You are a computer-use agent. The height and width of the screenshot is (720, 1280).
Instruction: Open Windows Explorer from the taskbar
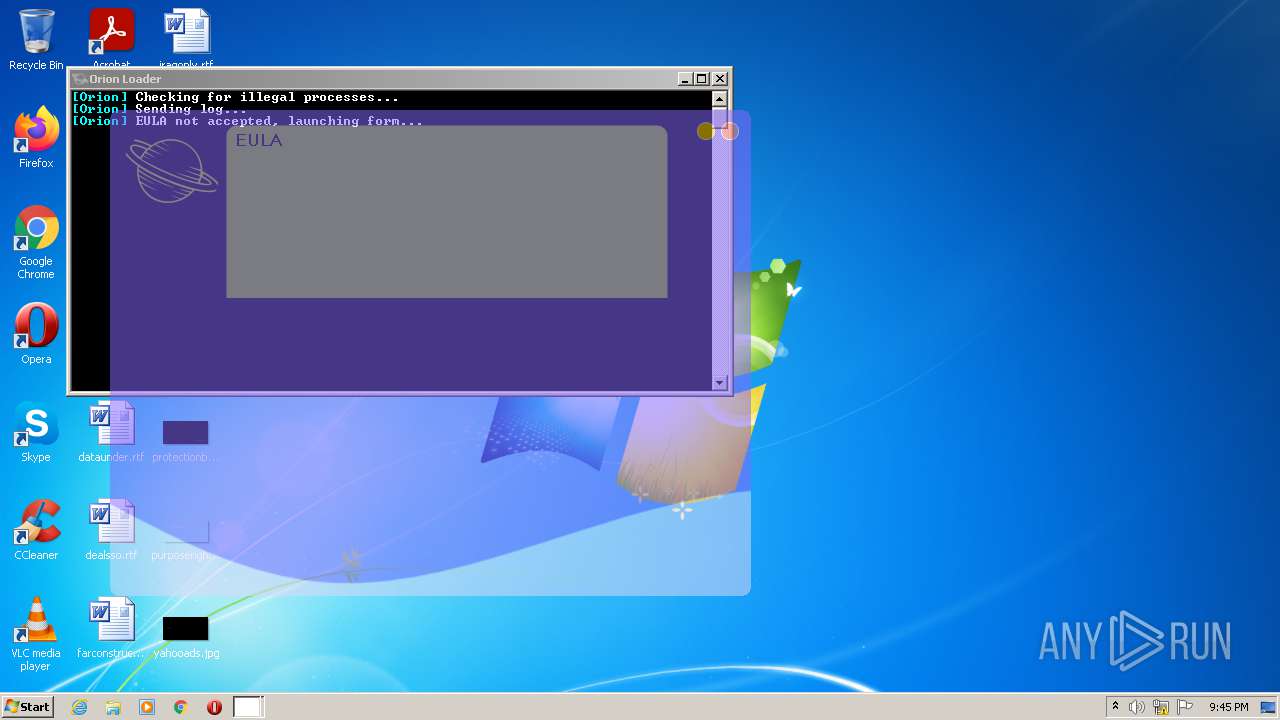(113, 707)
